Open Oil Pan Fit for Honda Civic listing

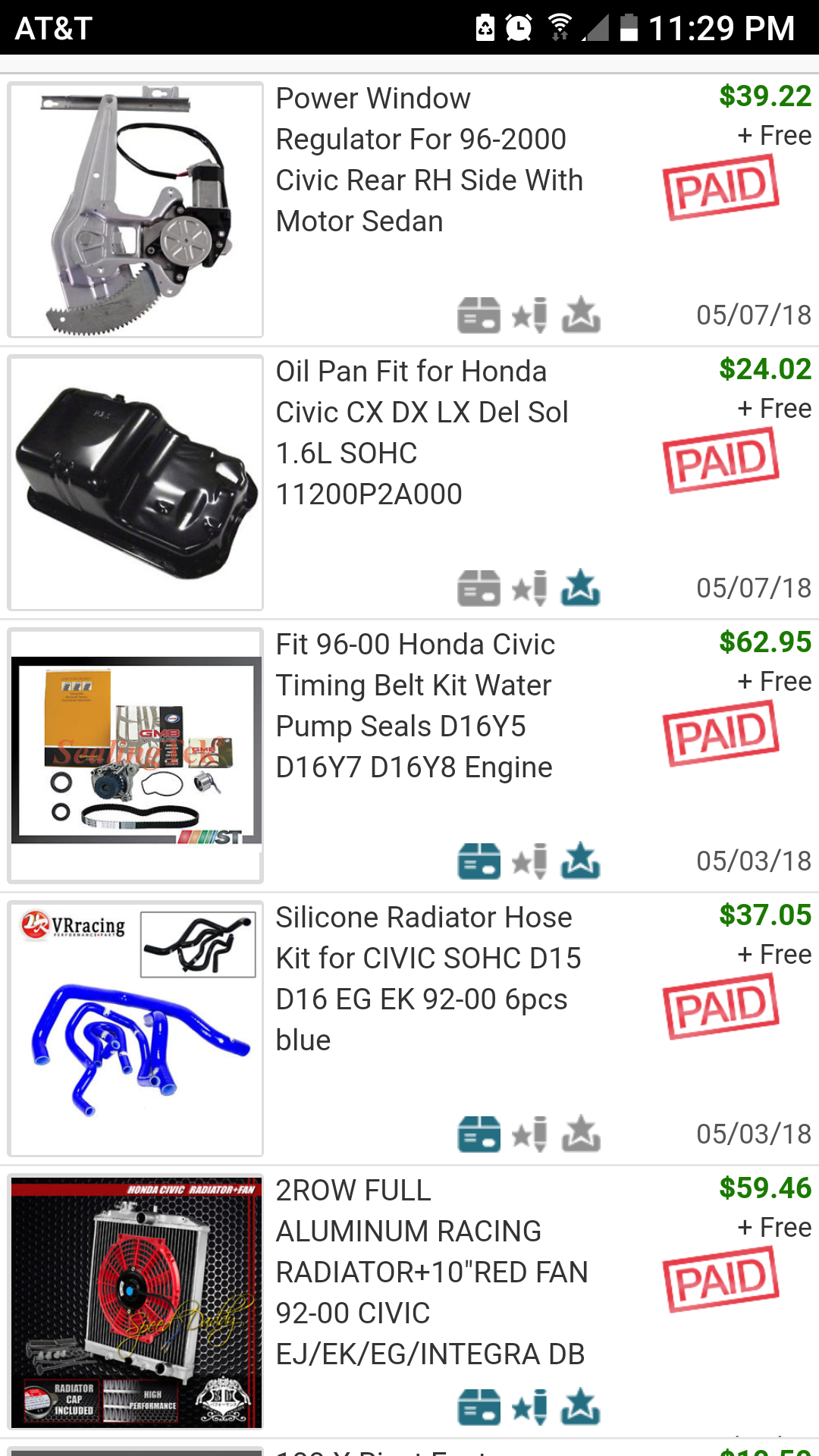click(422, 433)
